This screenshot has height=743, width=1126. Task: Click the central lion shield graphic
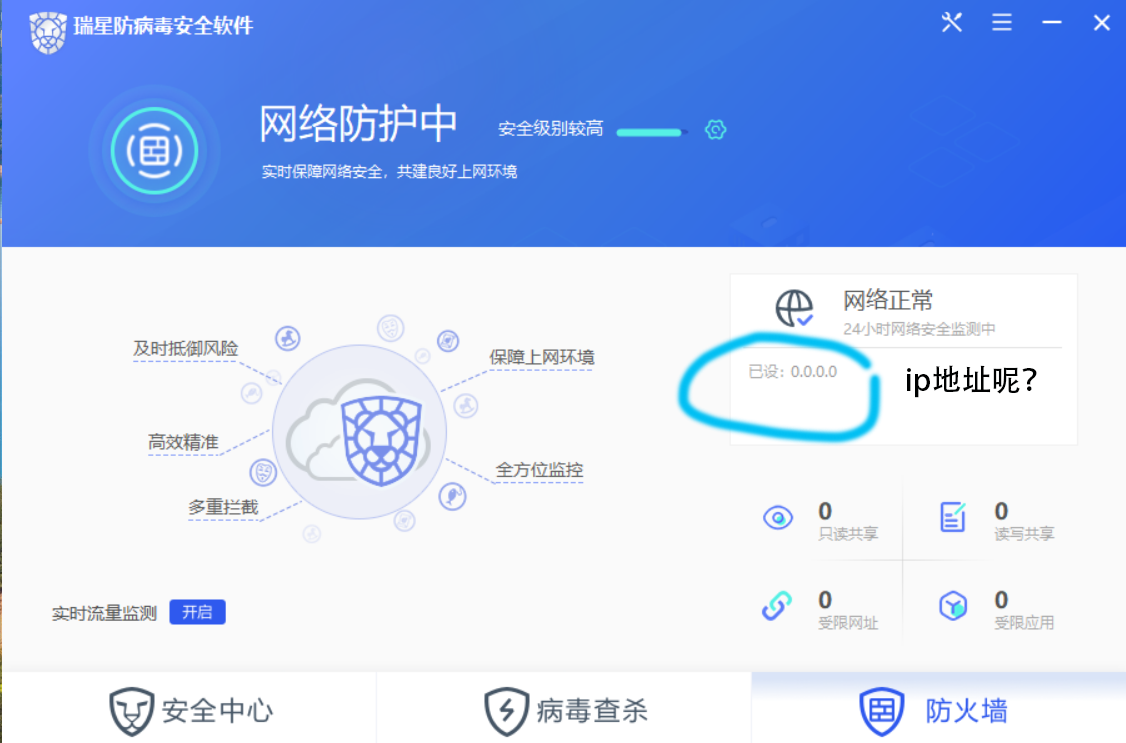pyautogui.click(x=381, y=440)
